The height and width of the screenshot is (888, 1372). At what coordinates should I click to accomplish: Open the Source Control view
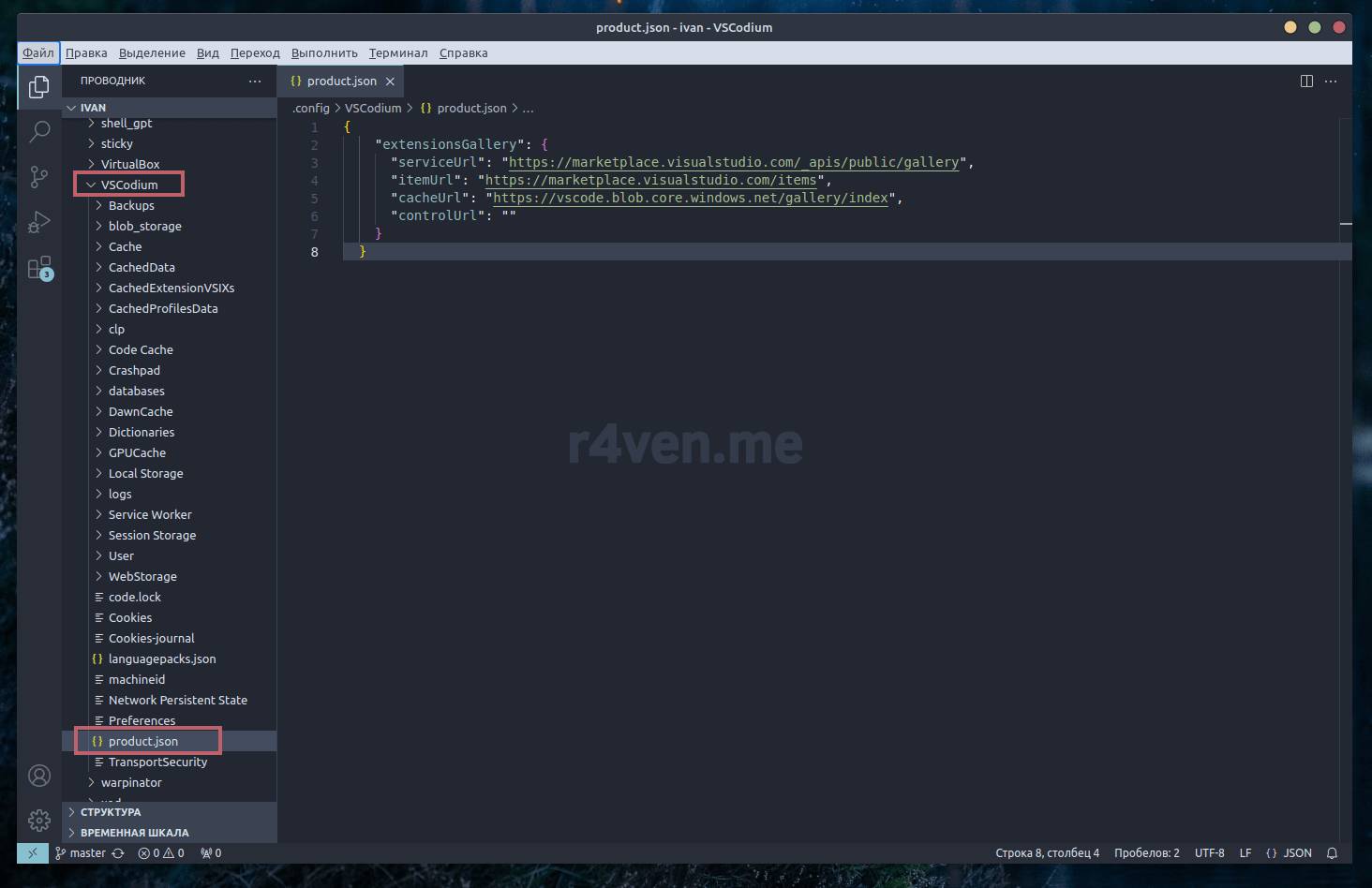39,176
